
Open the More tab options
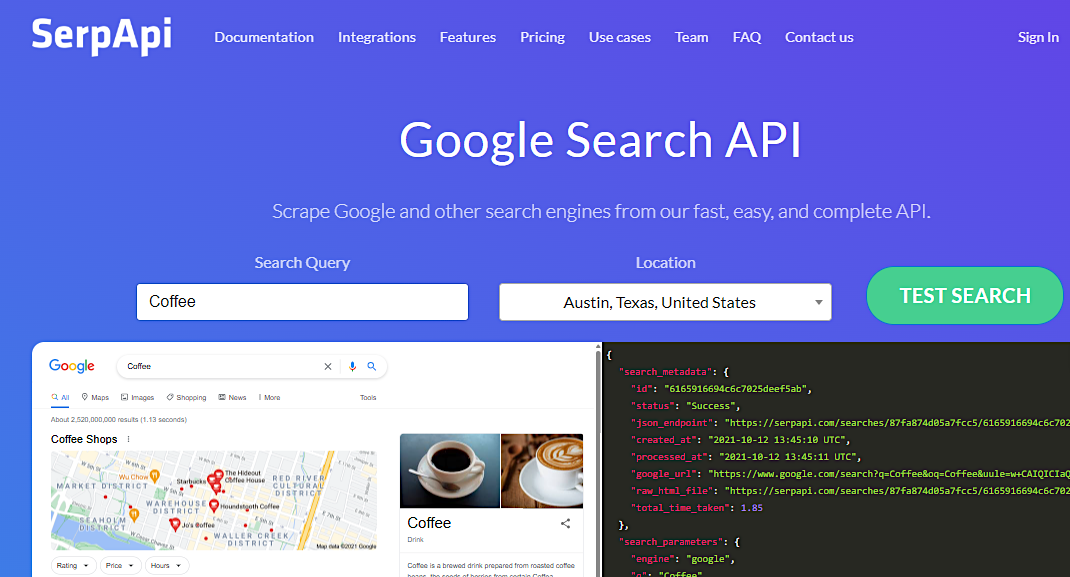[x=269, y=397]
